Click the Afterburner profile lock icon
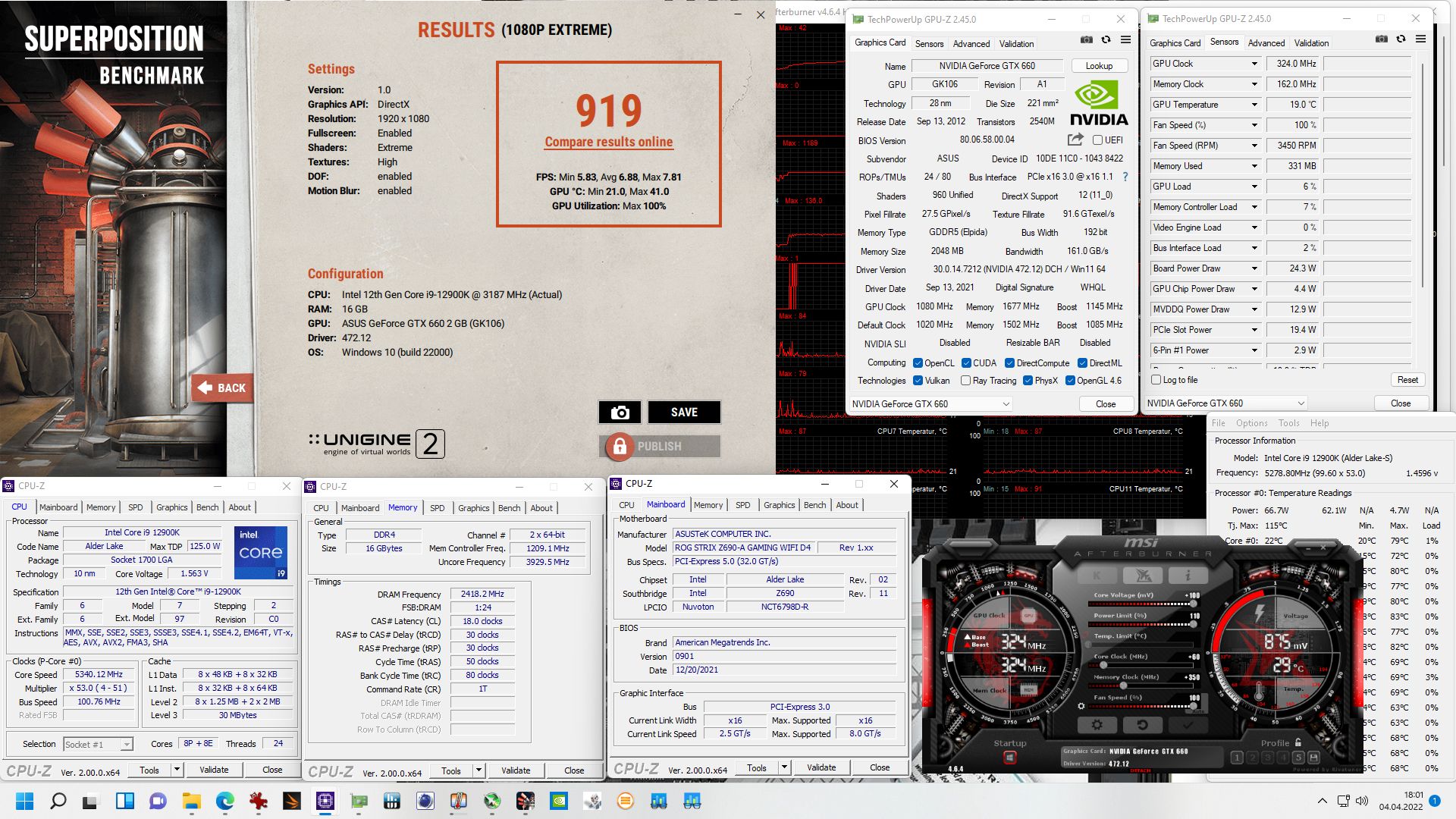1456x819 pixels. (x=1298, y=742)
